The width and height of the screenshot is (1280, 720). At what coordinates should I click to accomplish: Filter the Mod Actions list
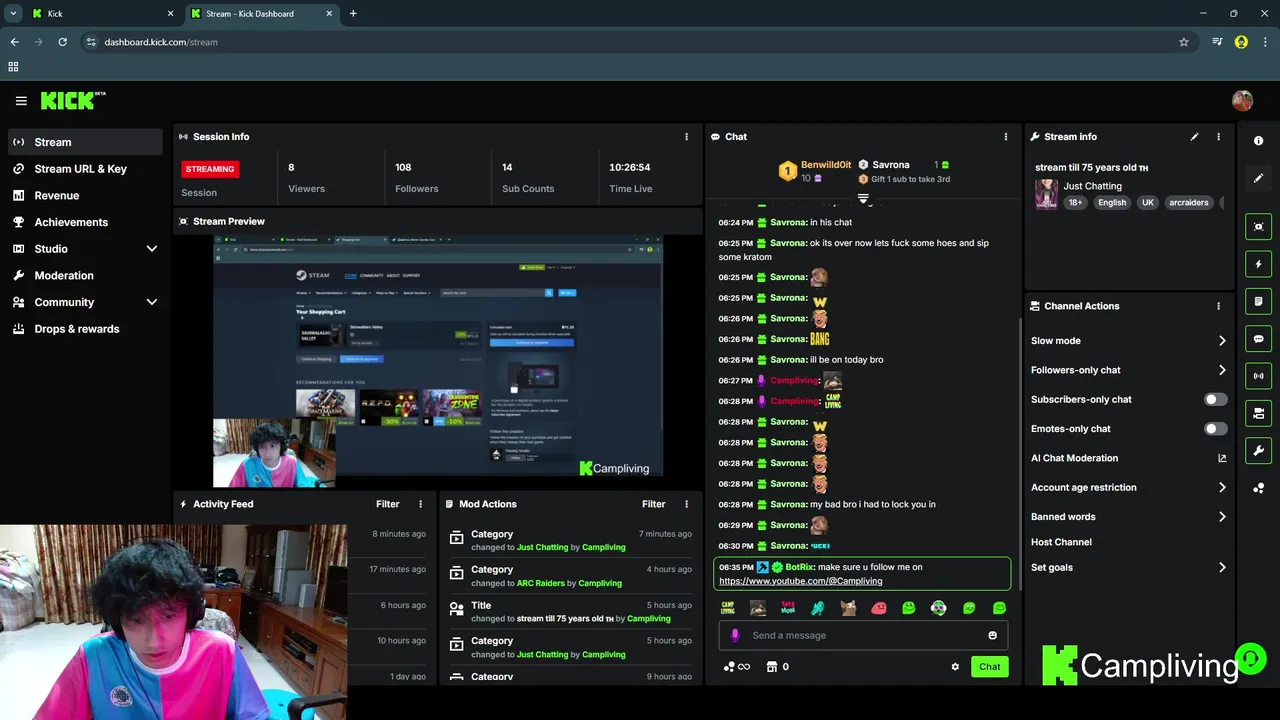[x=653, y=504]
